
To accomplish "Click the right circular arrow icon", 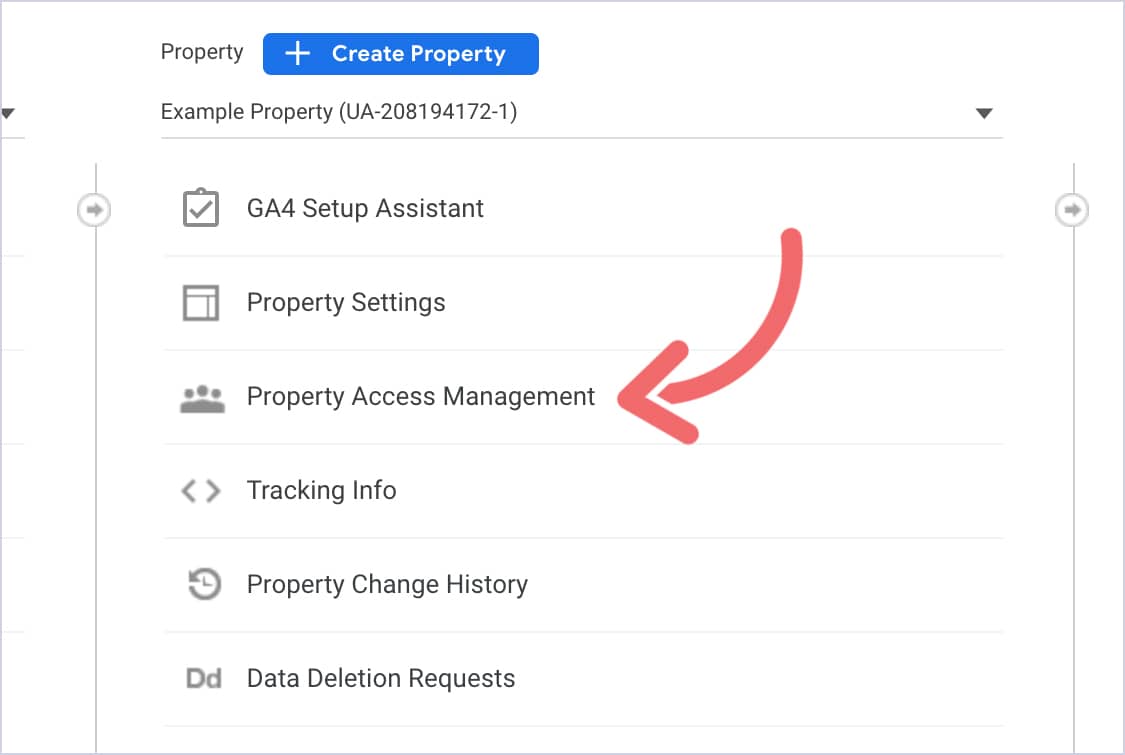I will [x=1071, y=209].
